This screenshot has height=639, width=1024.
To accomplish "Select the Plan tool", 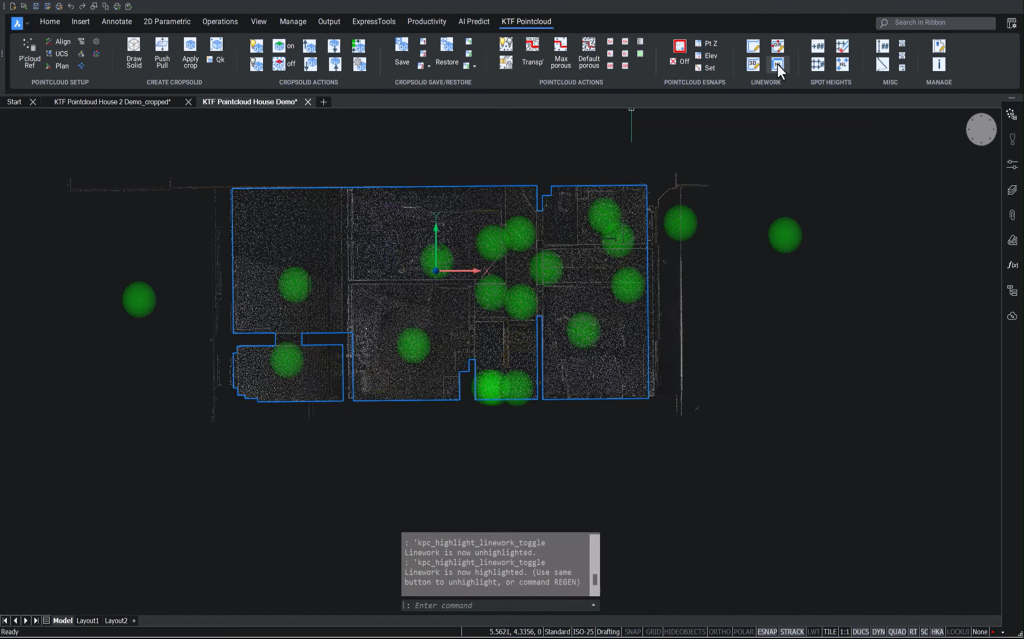I will click(60, 65).
